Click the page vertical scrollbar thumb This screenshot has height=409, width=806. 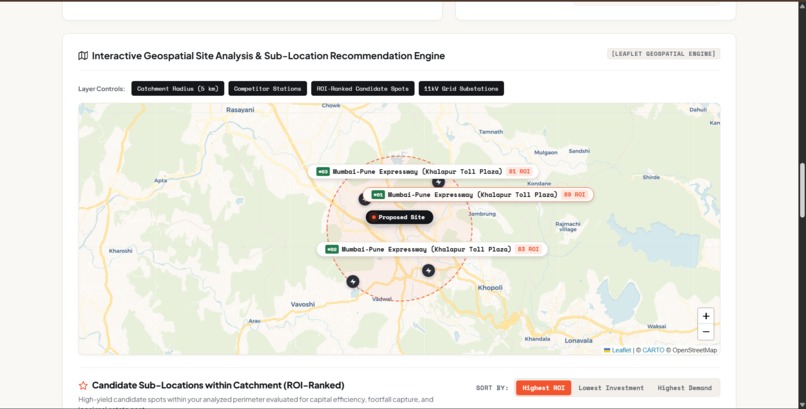pyautogui.click(x=802, y=190)
